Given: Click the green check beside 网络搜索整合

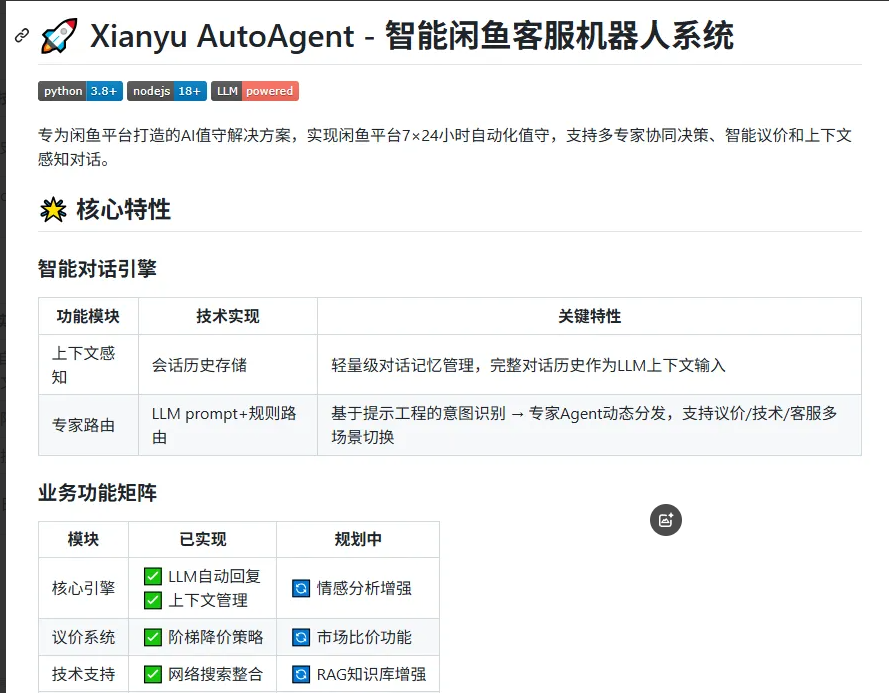Looking at the screenshot, I should coord(153,674).
